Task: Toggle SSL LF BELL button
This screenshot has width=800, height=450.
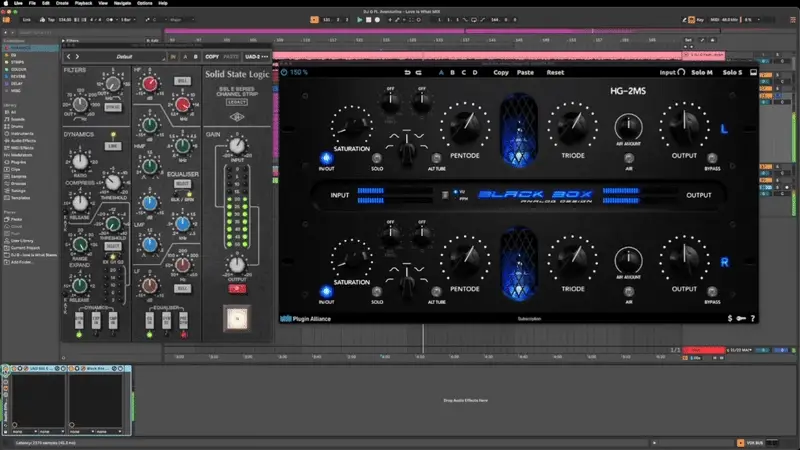Action: pyautogui.click(x=183, y=288)
